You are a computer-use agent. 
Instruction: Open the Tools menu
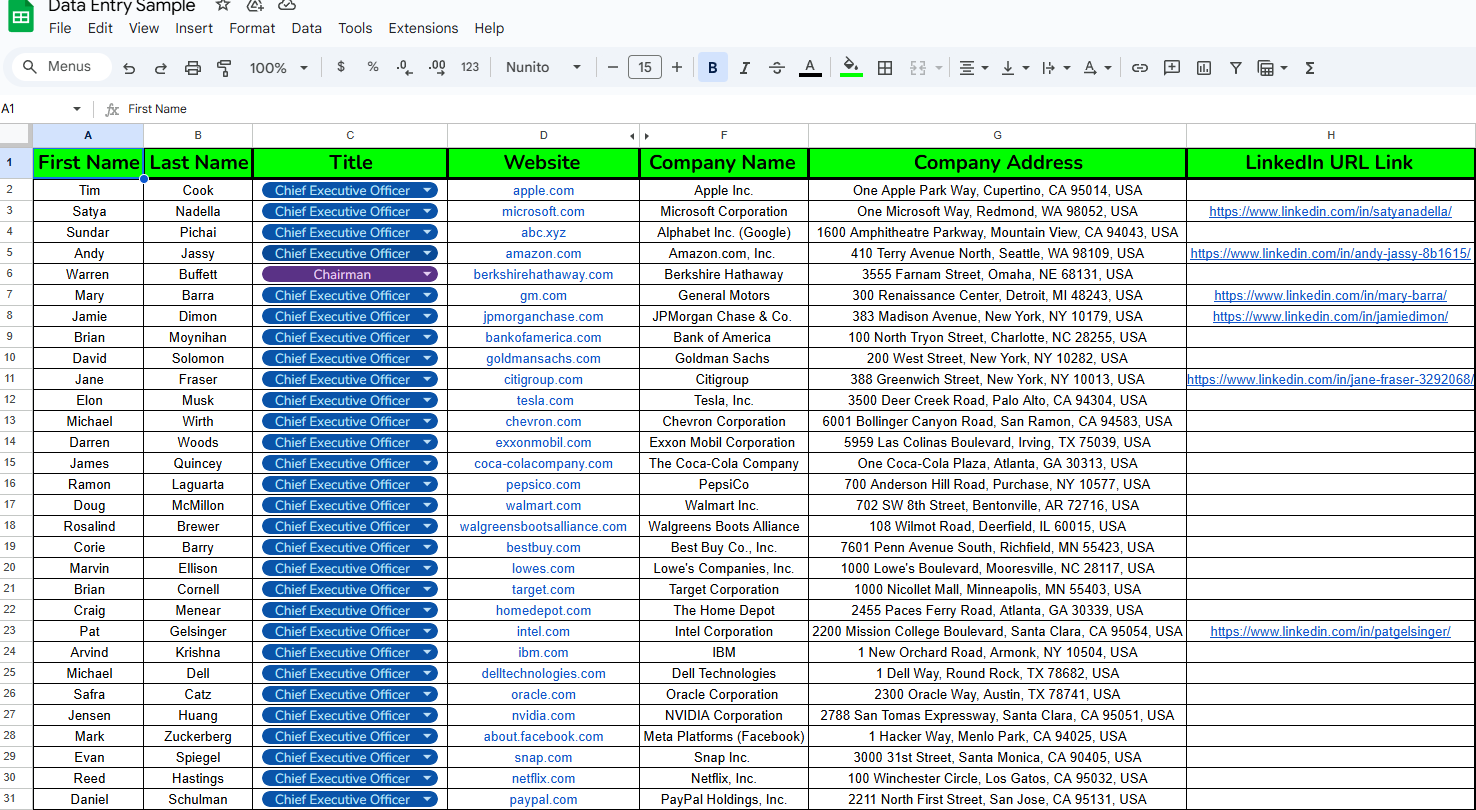pyautogui.click(x=355, y=28)
